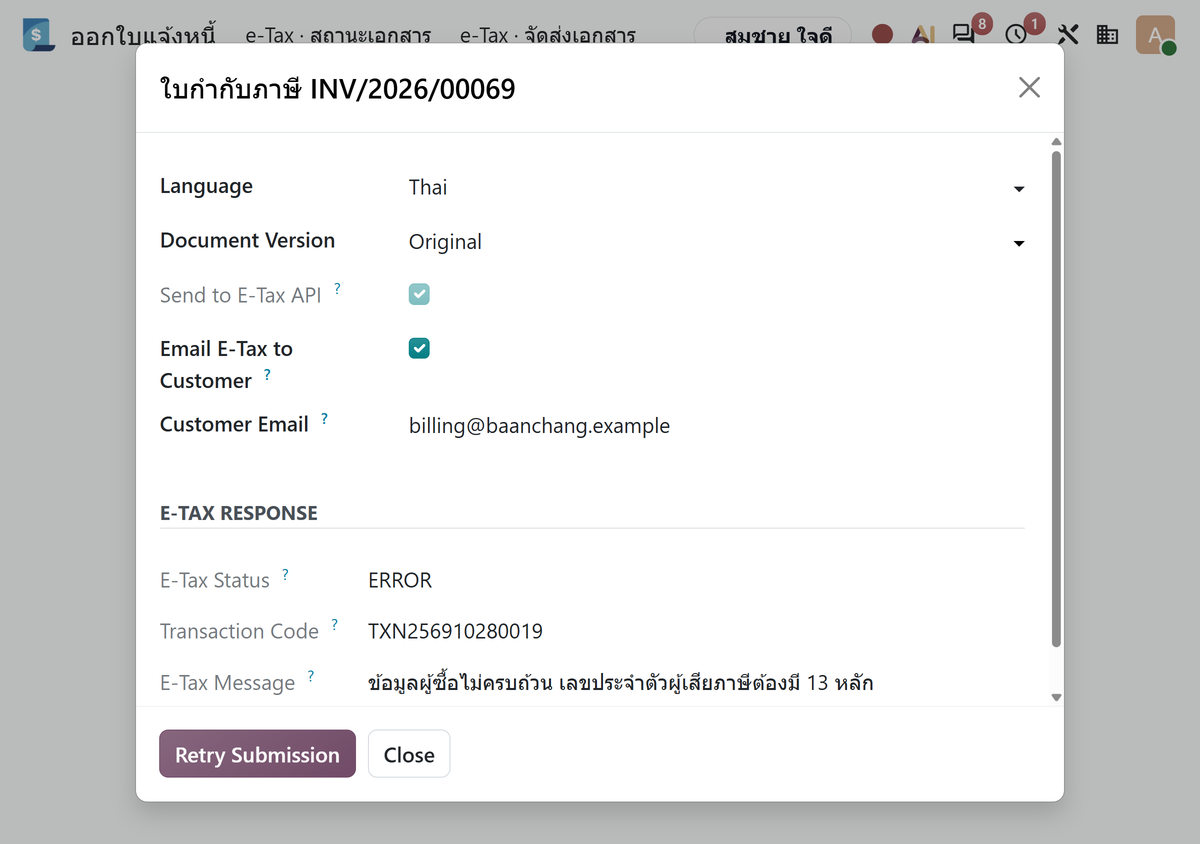Click the red recording indicator icon

[882, 35]
